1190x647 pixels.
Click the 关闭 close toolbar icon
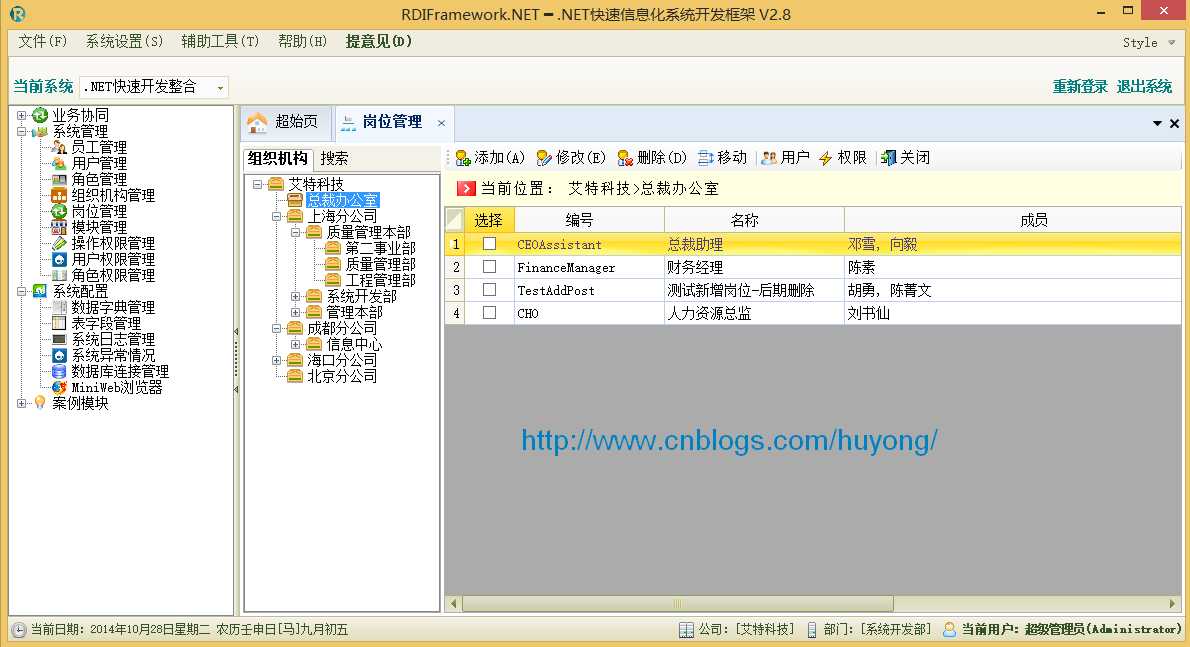point(889,158)
